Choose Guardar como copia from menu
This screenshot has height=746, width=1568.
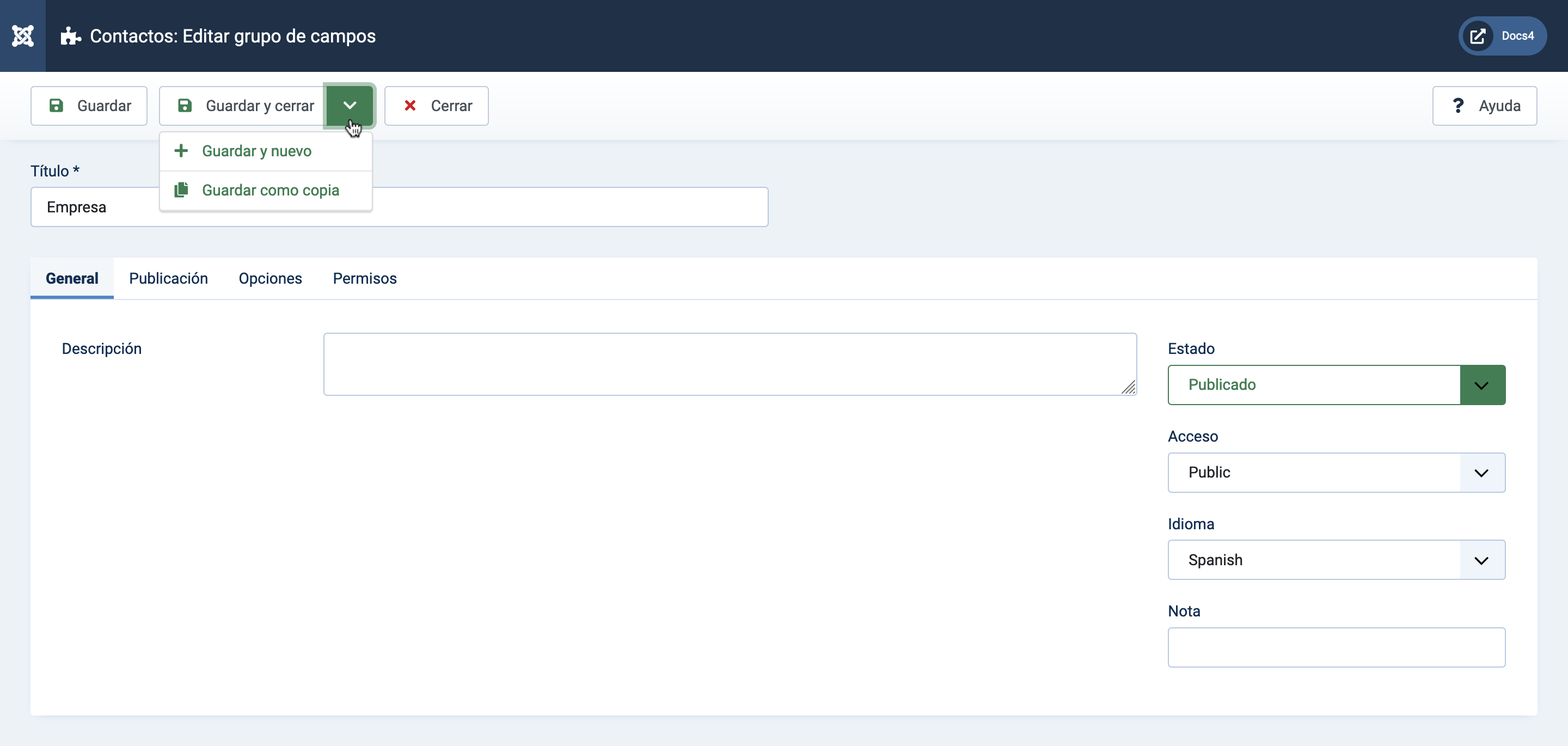click(266, 191)
